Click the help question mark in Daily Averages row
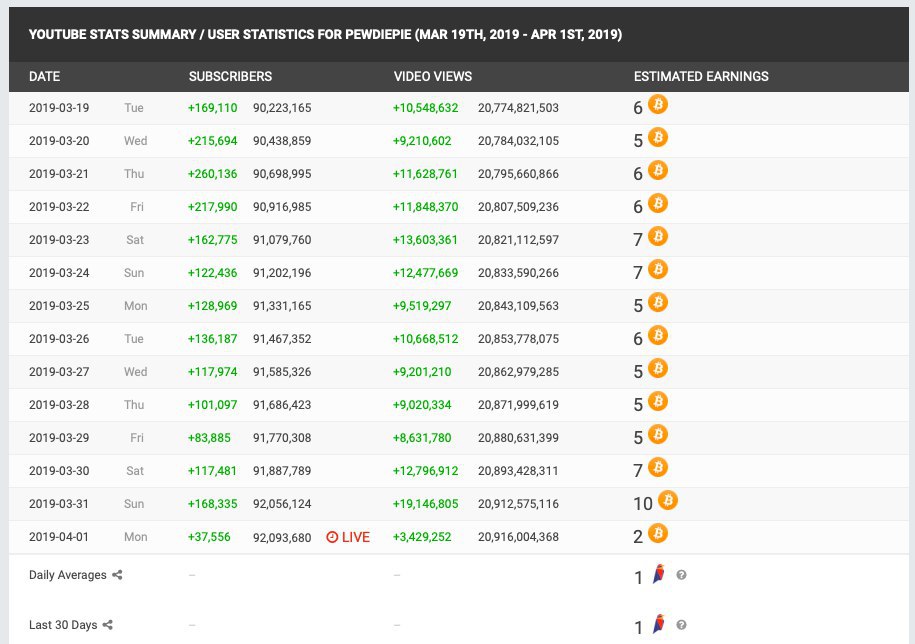915x644 pixels. pyautogui.click(x=681, y=575)
